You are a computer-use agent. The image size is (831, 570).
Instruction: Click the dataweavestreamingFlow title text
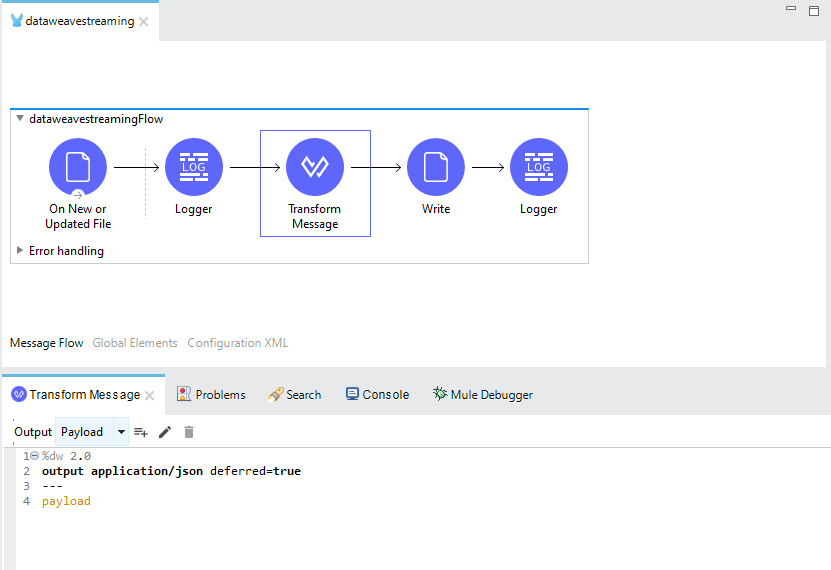pos(96,119)
